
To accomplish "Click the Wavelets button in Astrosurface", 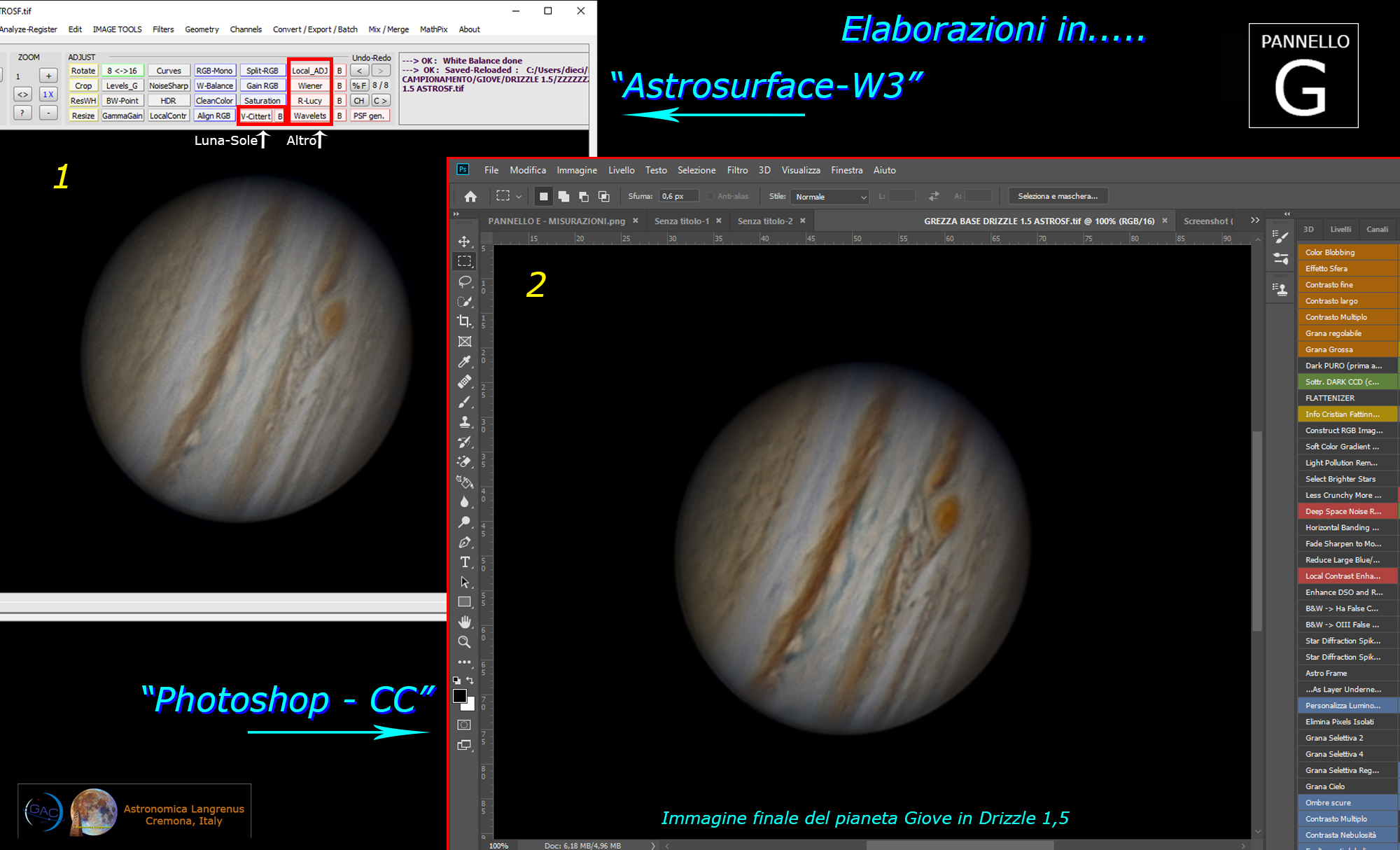I will (x=309, y=116).
